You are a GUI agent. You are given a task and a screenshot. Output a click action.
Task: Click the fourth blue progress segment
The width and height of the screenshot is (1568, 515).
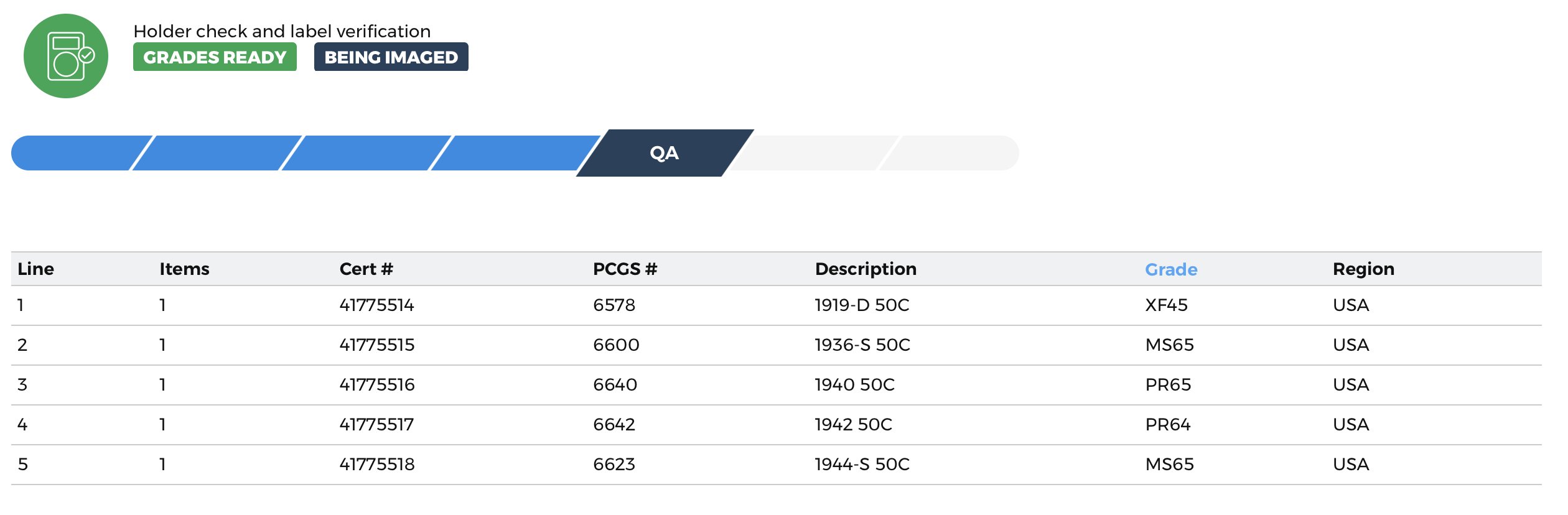tap(516, 153)
